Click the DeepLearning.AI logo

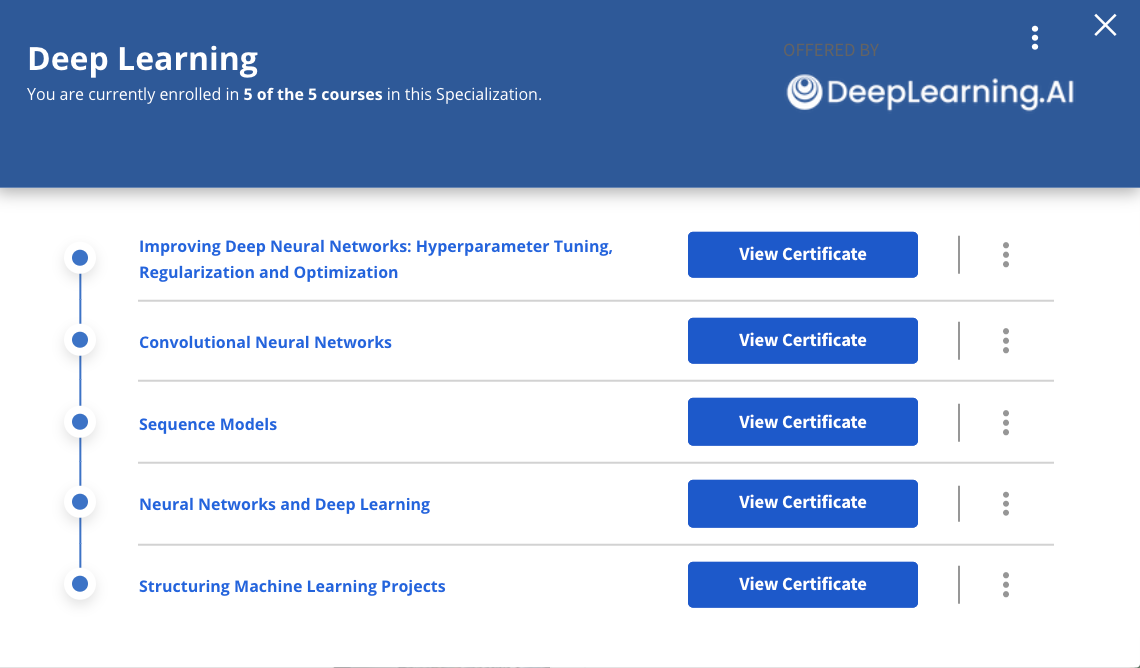928,93
